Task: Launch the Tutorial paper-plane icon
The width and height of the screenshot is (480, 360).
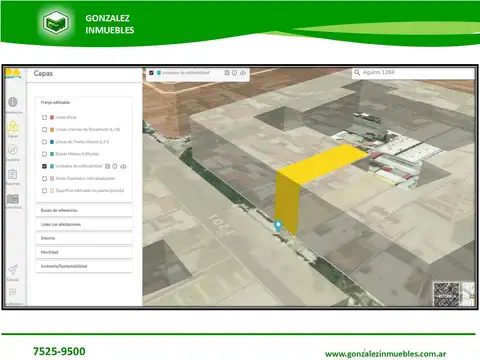Action: coord(13,269)
